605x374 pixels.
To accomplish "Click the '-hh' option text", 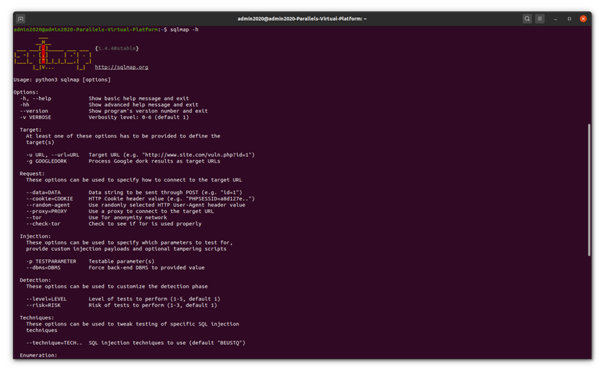I will click(25, 105).
